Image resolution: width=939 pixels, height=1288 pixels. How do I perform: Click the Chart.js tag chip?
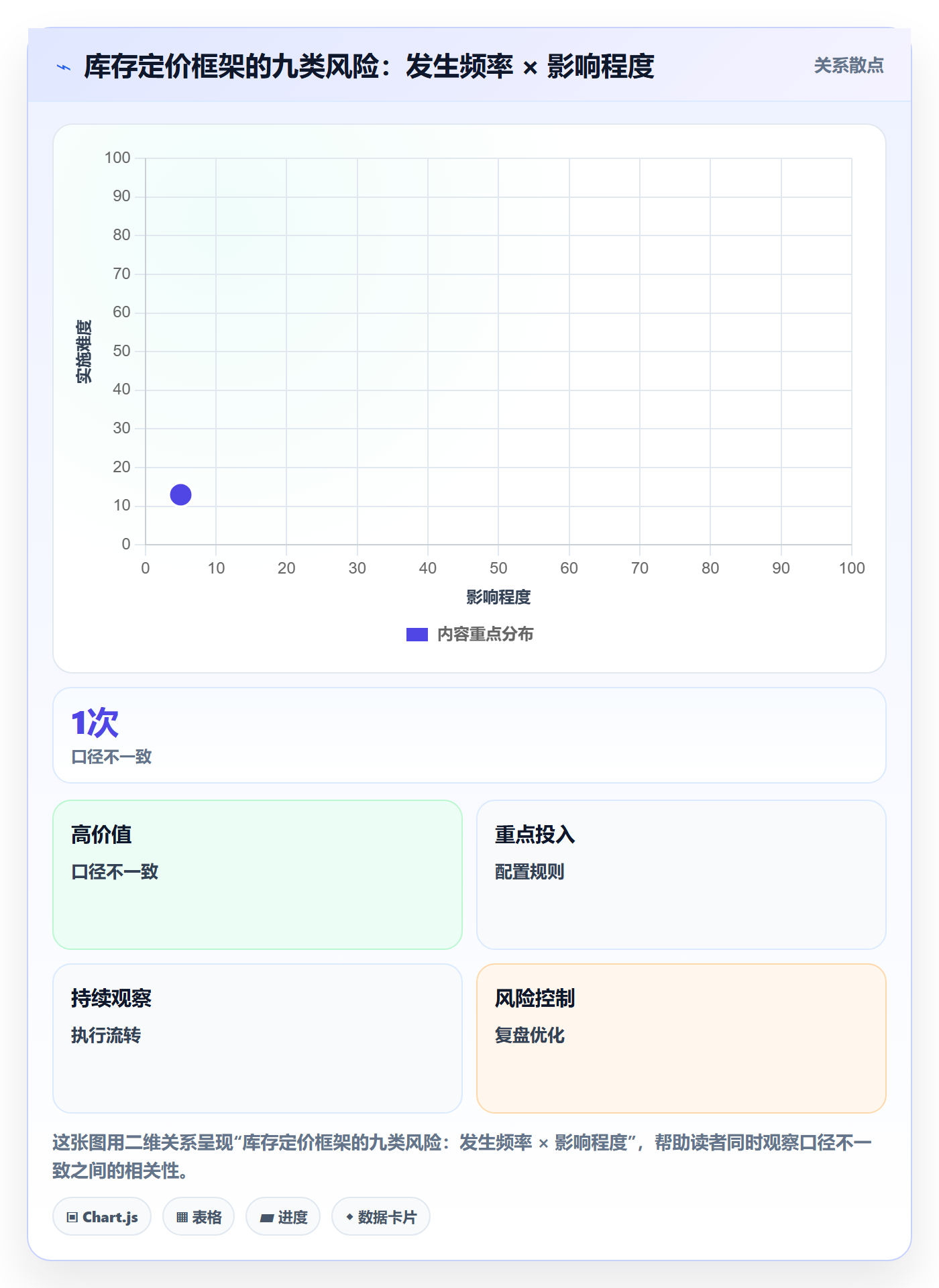click(102, 1216)
